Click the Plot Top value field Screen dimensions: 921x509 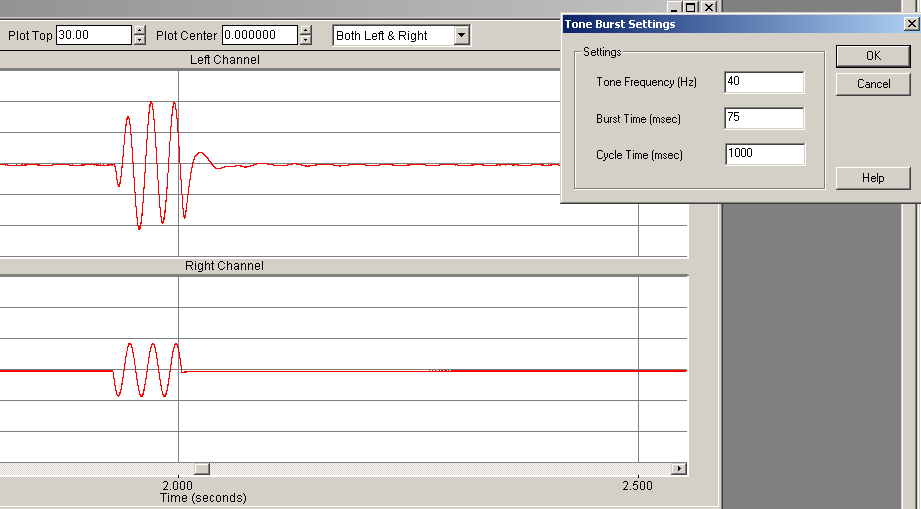click(93, 35)
